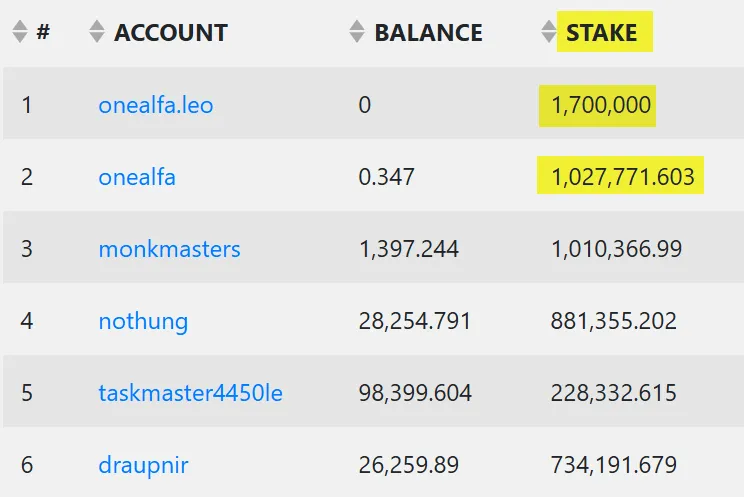Image resolution: width=744 pixels, height=497 pixels.
Task: Open the draupnir account link
Action: point(143,465)
